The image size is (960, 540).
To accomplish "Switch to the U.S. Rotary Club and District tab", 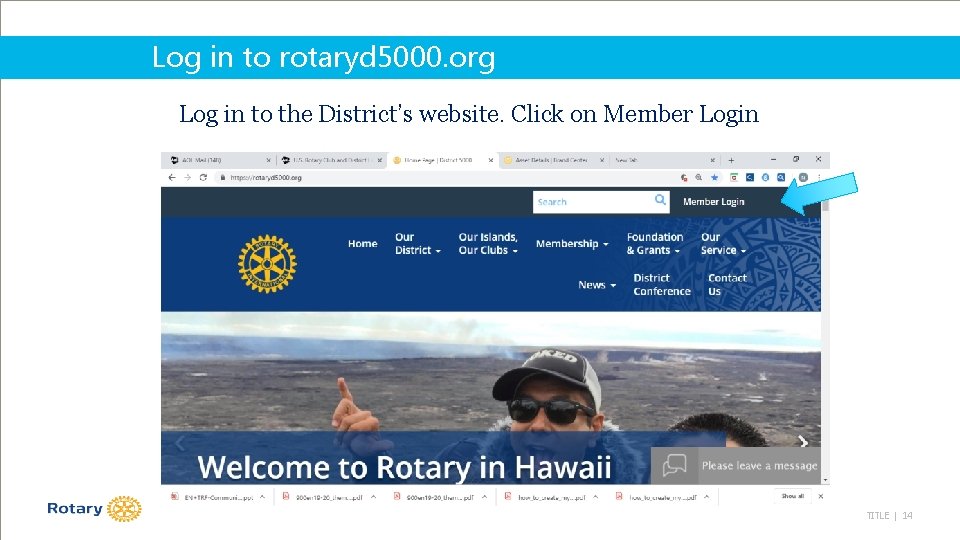I will (x=331, y=160).
